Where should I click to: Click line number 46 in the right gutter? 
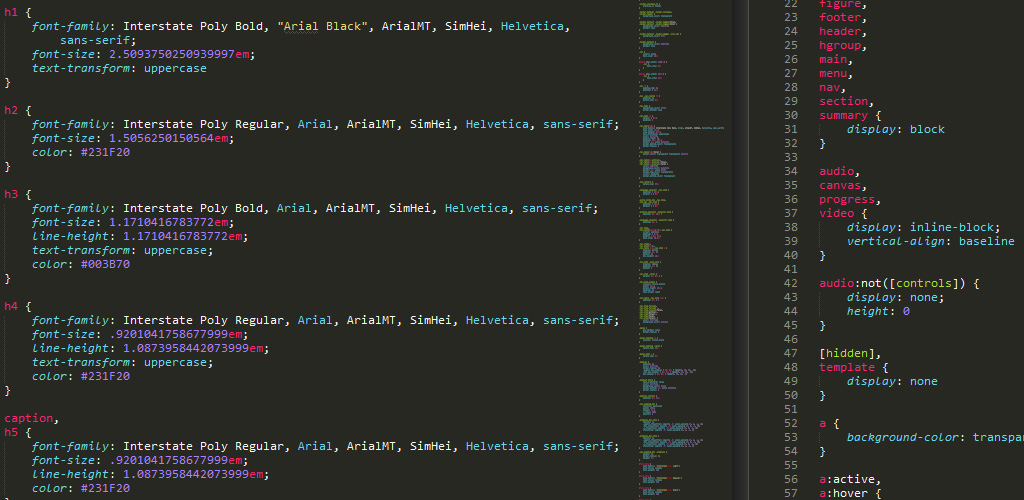(790, 339)
